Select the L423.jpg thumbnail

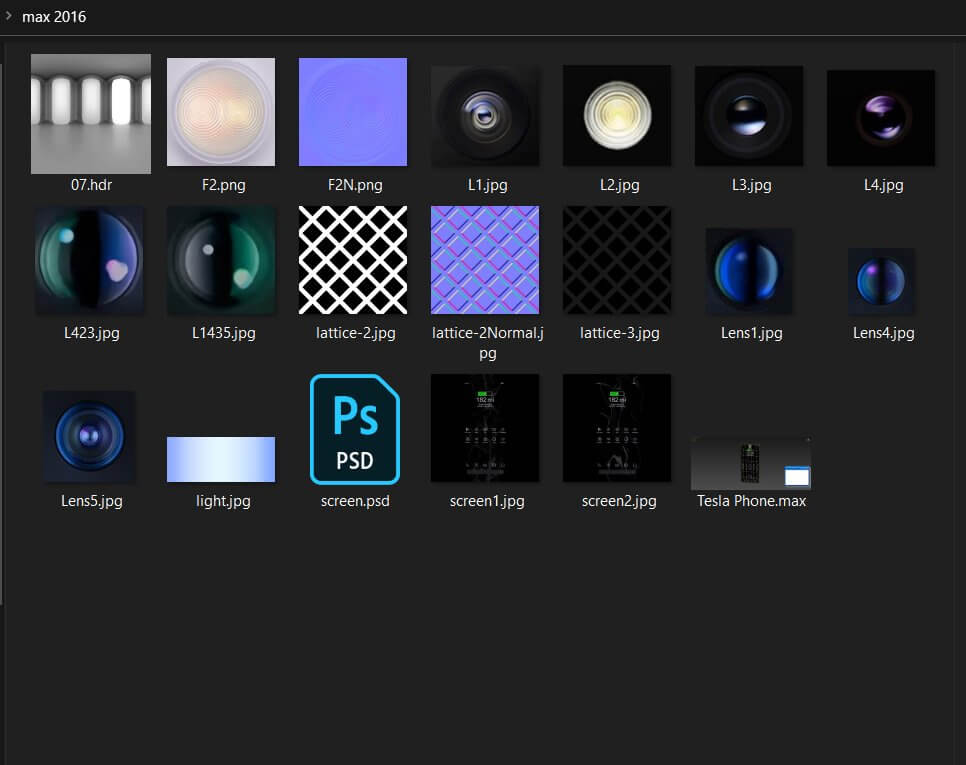point(89,260)
